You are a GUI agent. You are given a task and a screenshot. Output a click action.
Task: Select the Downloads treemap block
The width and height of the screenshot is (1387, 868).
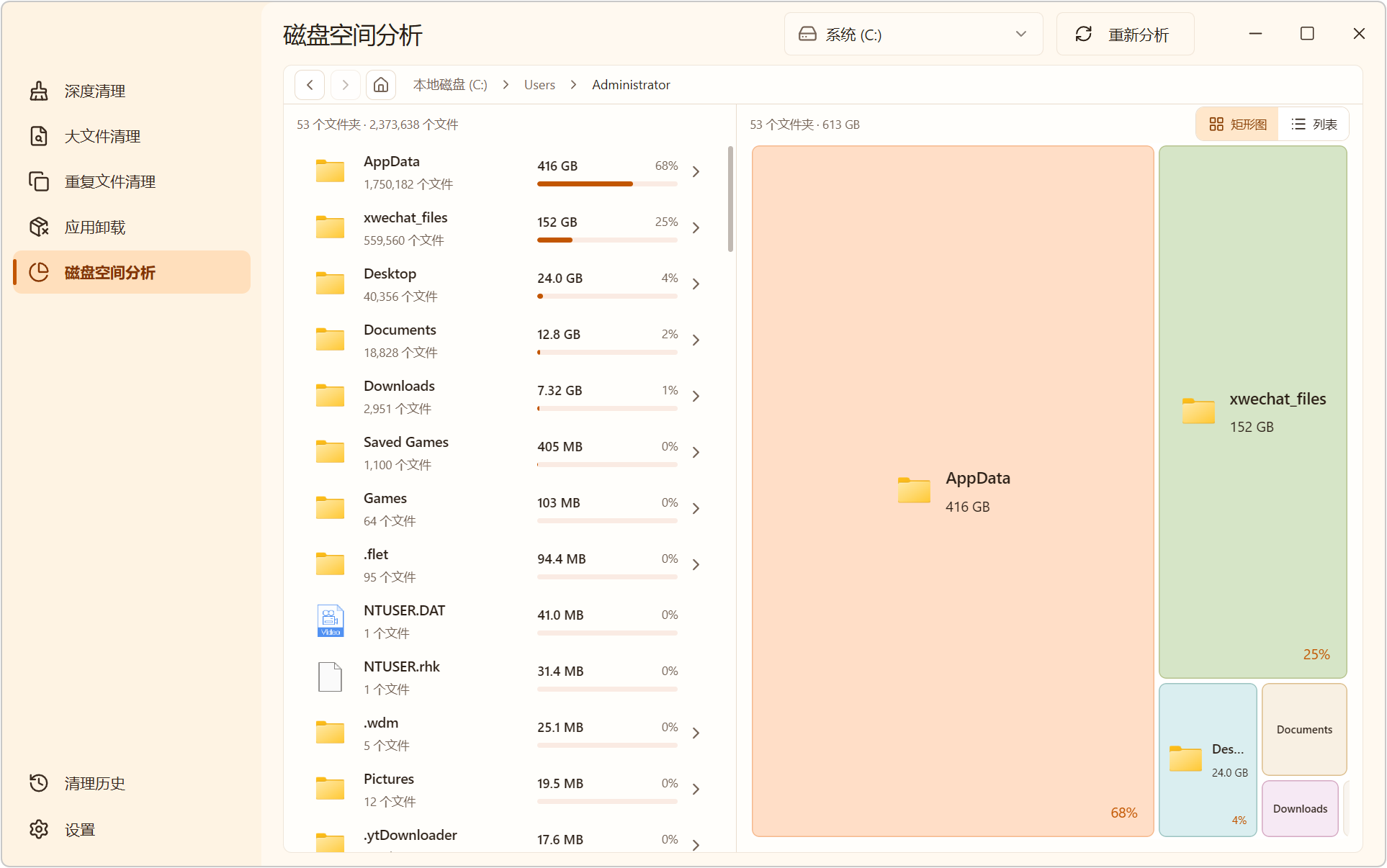click(1300, 809)
